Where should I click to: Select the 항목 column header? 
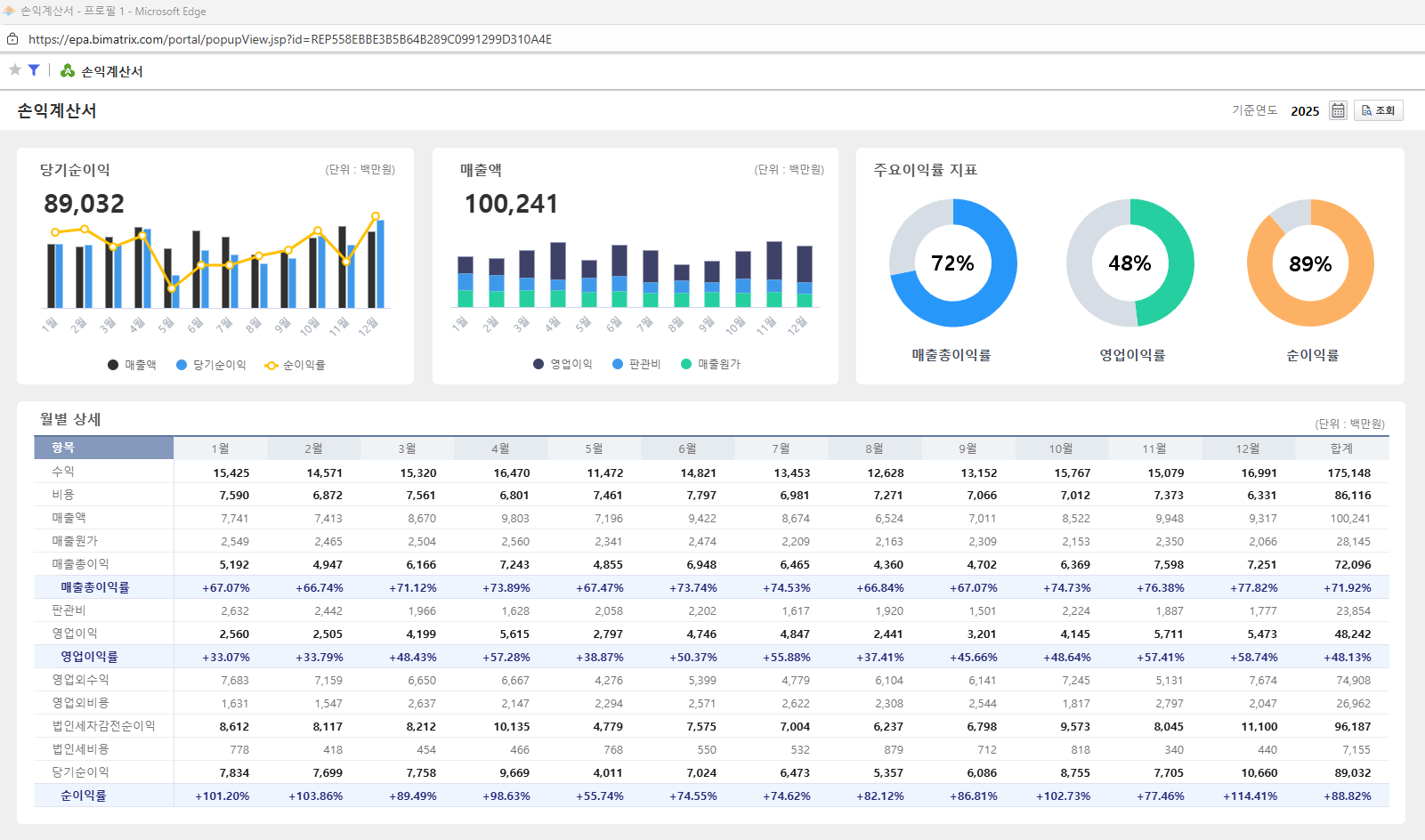[103, 448]
